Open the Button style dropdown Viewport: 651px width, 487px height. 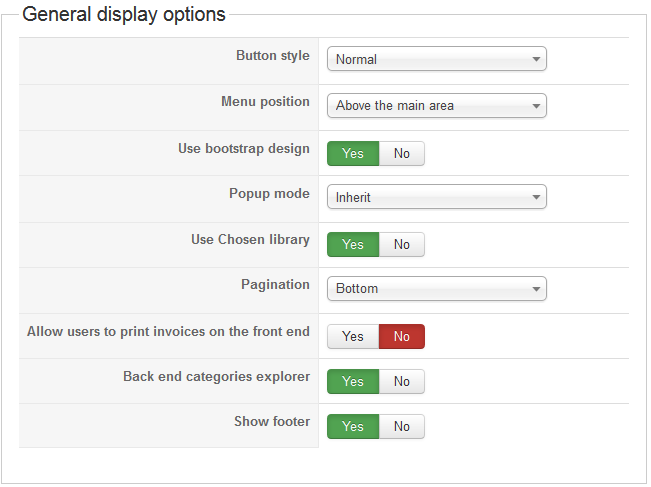point(436,59)
